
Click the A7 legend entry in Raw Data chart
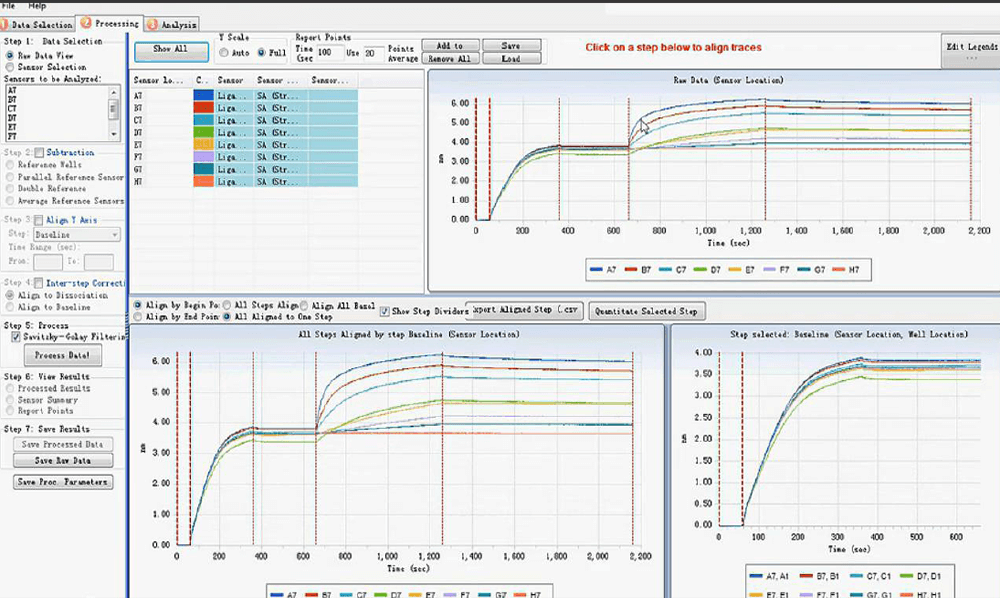[x=603, y=270]
